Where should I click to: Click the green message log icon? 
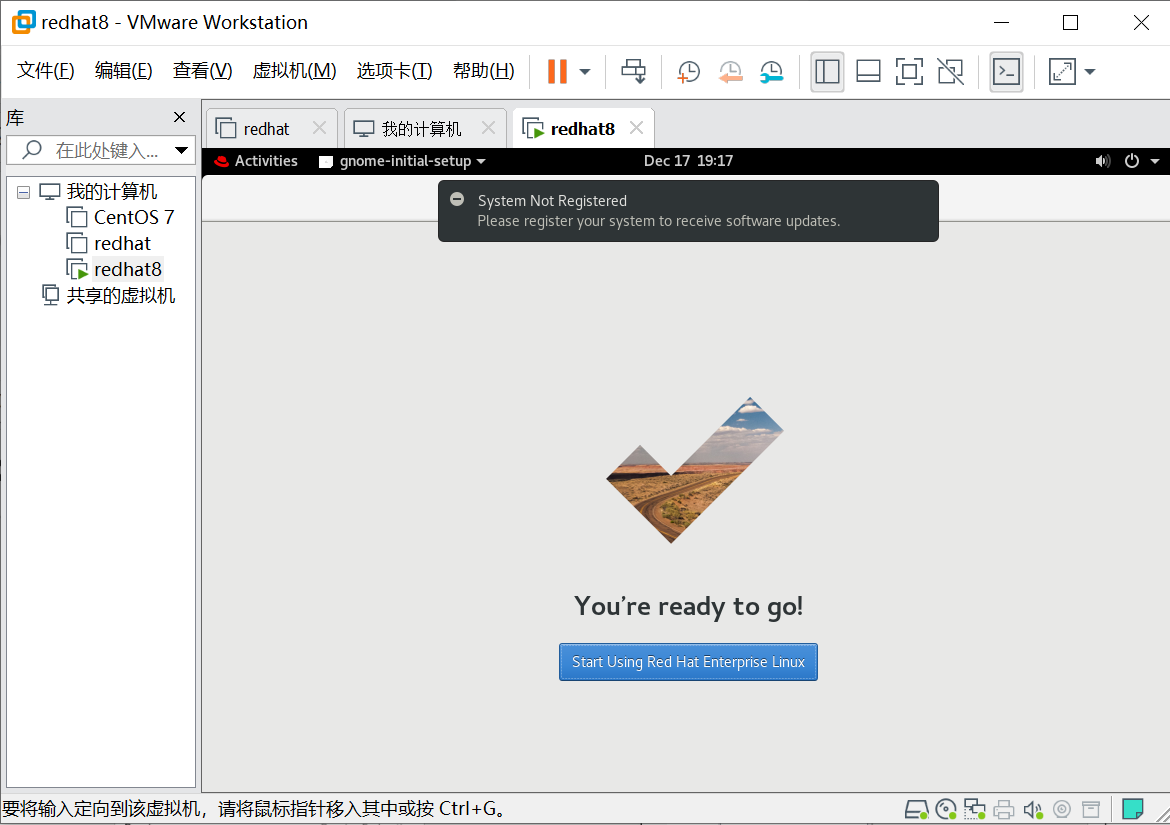1133,809
